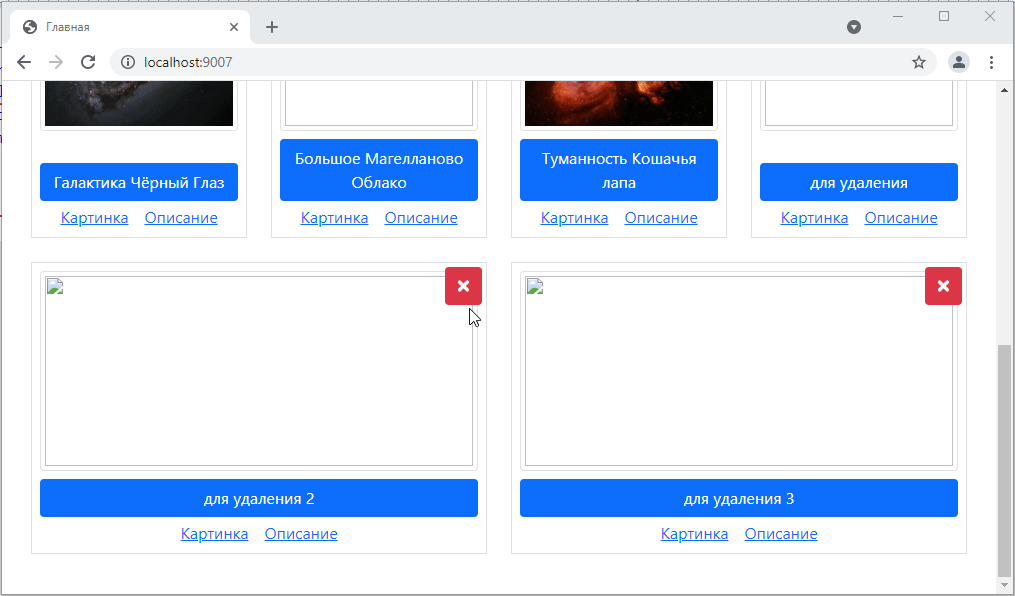Close the 'Главная' tab
1015x596 pixels.
coord(234,27)
